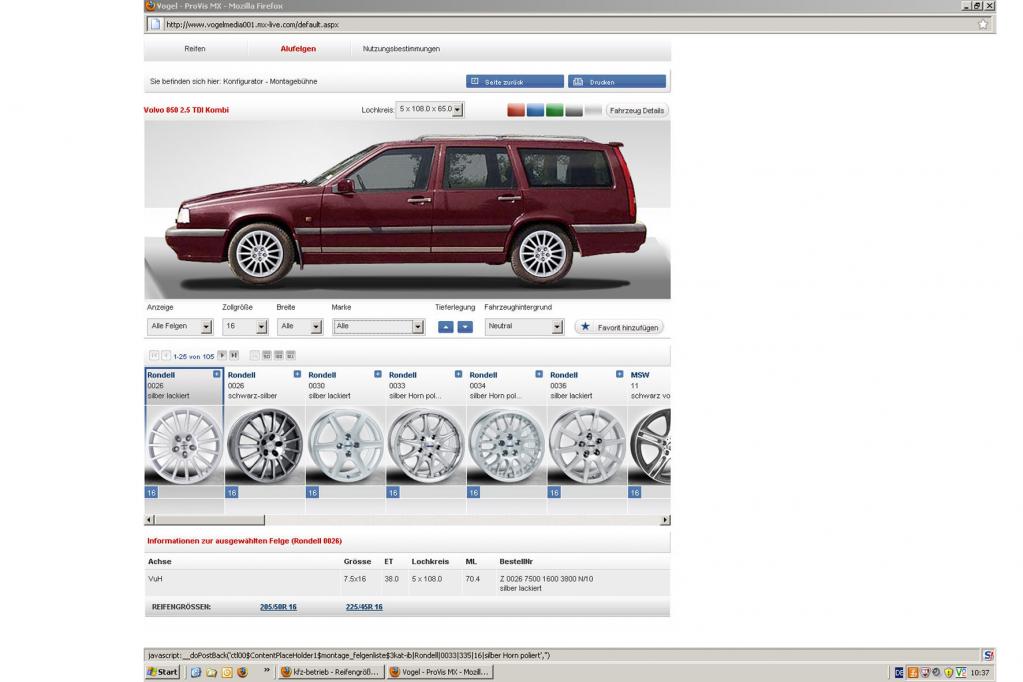Open the Lochkreis dropdown
1023x682 pixels.
(429, 110)
